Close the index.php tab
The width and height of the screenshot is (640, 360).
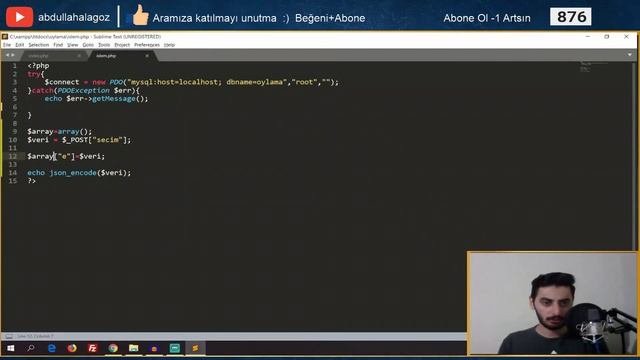click(x=79, y=56)
